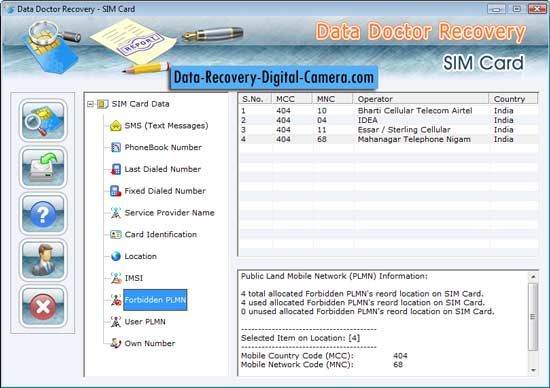Click the info panel scroll up arrow
550x388 pixels.
533,276
